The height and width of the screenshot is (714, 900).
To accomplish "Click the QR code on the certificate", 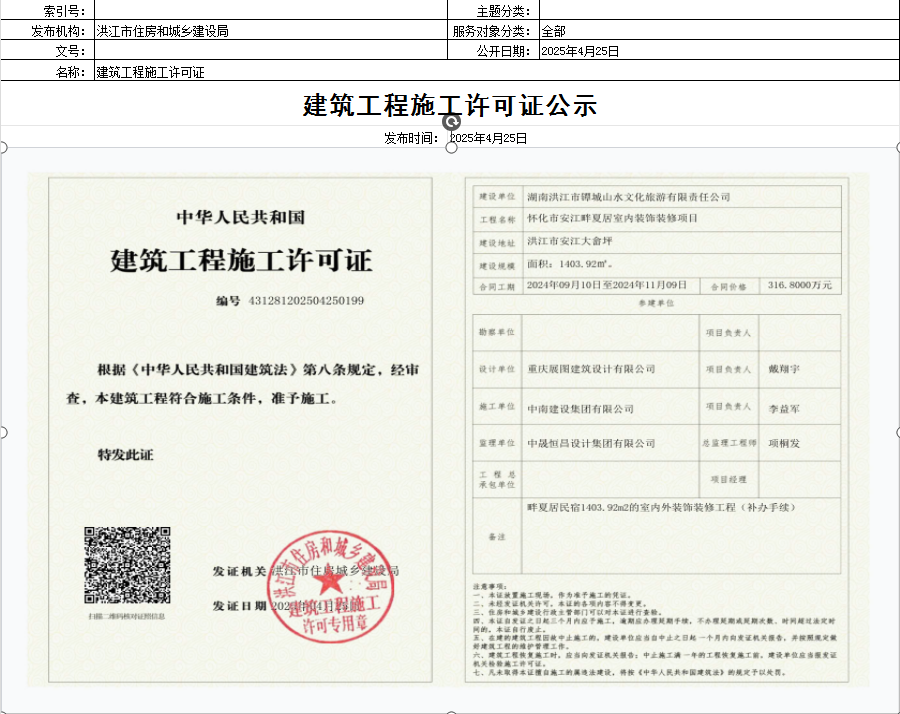I will tap(127, 565).
